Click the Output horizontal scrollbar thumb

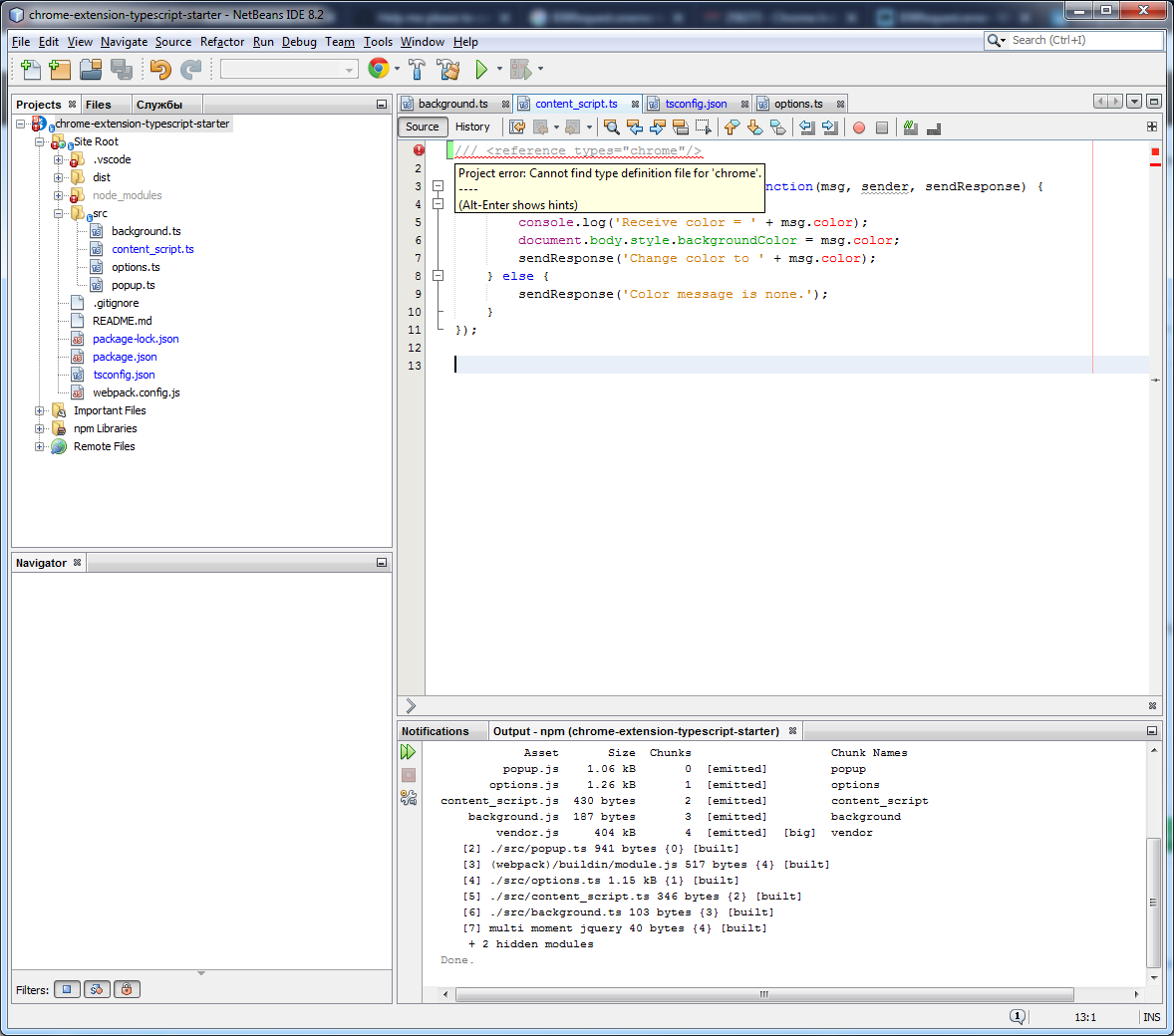(764, 995)
